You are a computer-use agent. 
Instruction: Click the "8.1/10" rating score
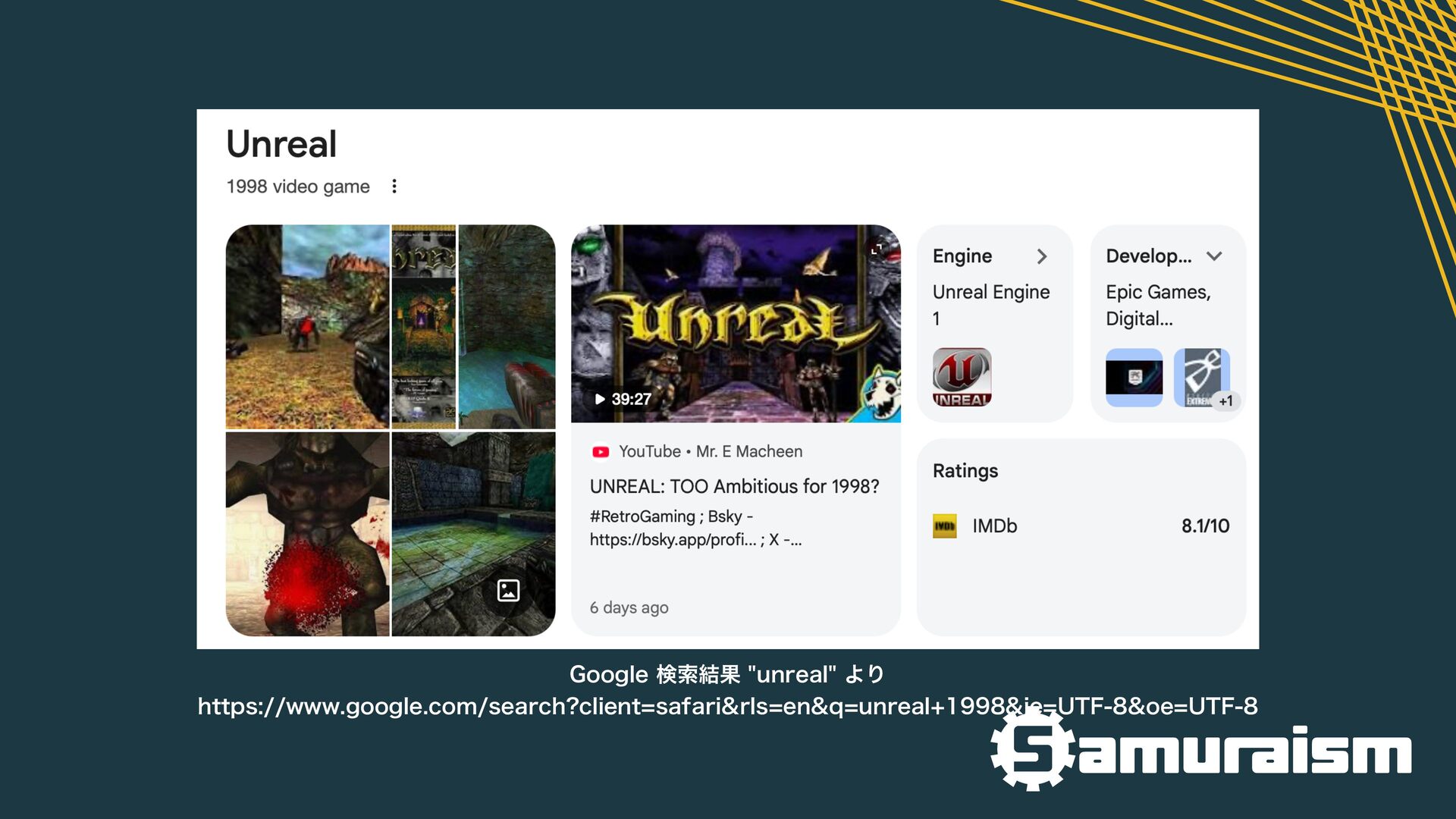(1206, 526)
